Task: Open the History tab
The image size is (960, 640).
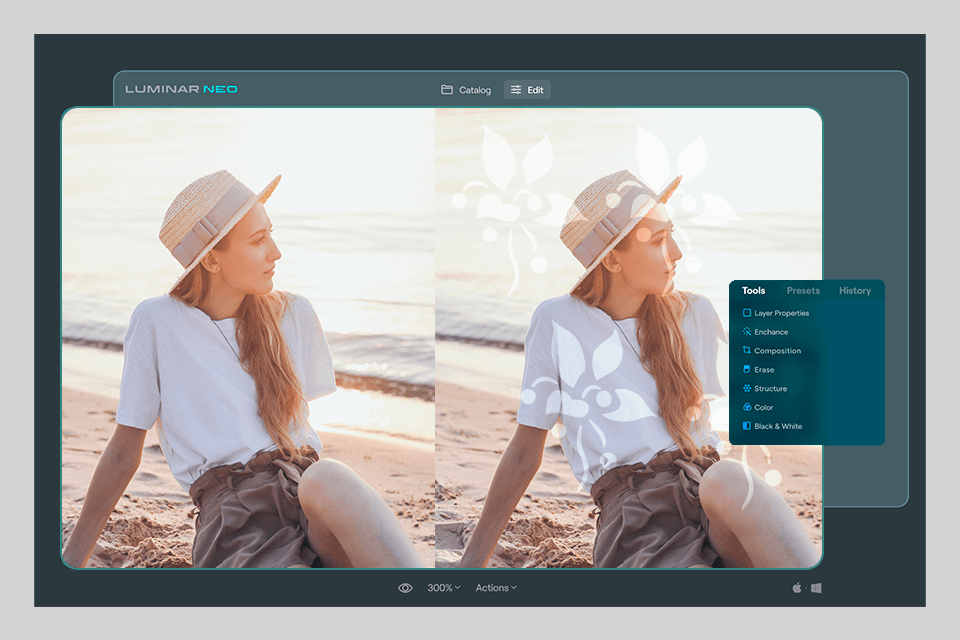Action: [x=855, y=291]
